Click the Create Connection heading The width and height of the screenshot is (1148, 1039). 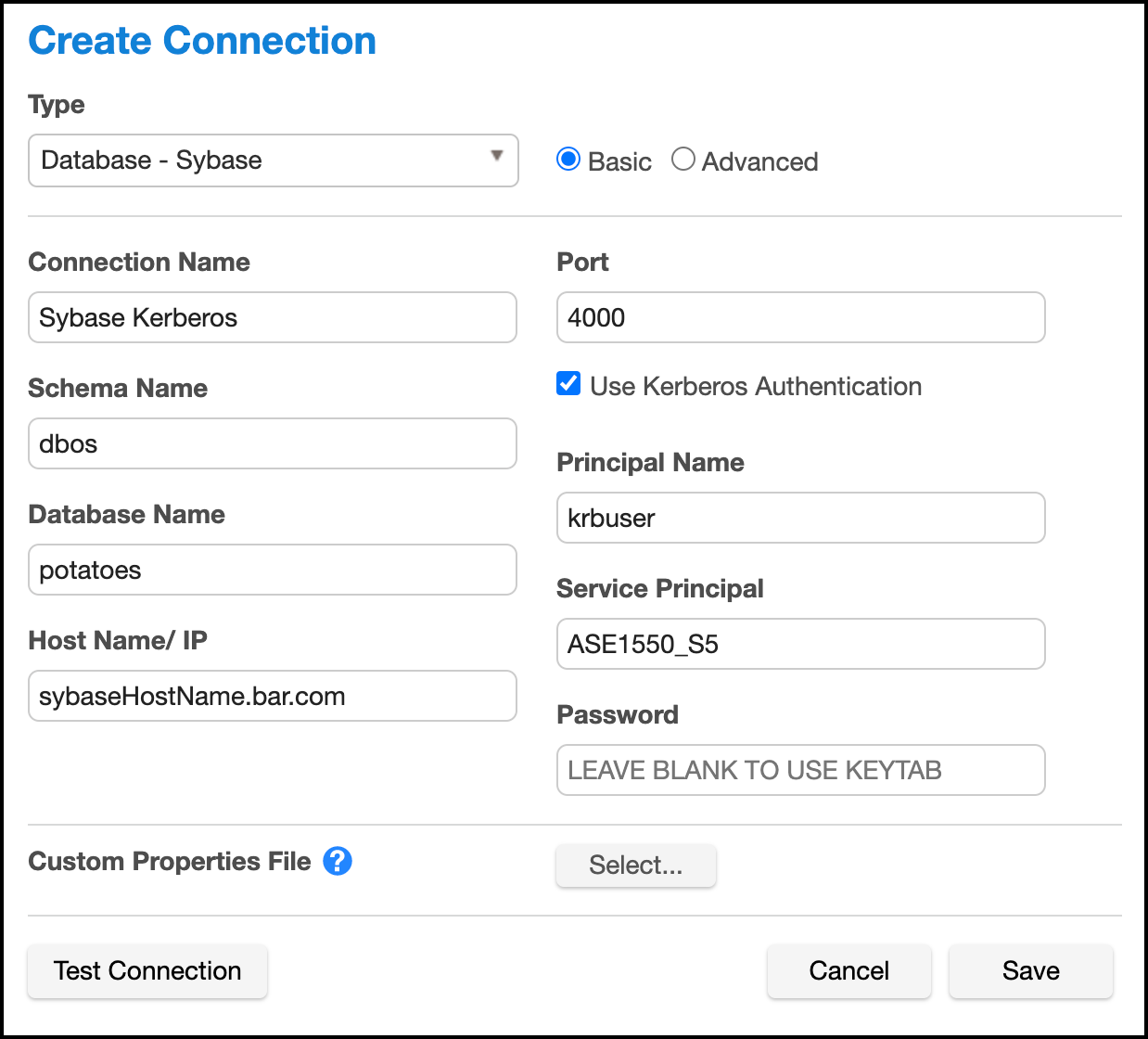202,41
